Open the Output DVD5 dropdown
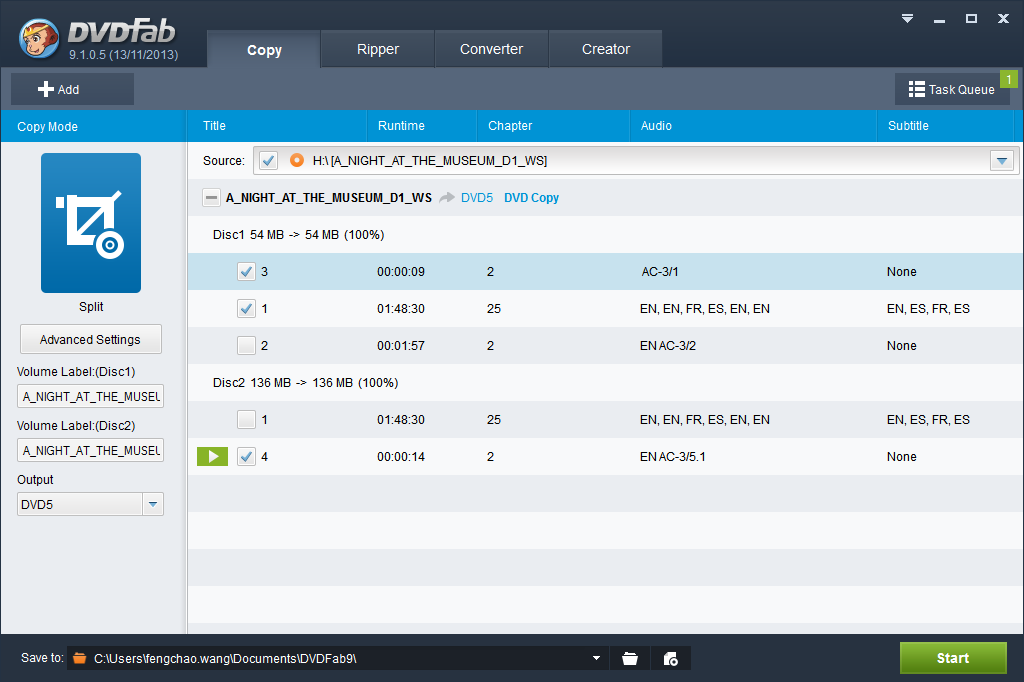Image resolution: width=1024 pixels, height=682 pixels. [x=152, y=505]
